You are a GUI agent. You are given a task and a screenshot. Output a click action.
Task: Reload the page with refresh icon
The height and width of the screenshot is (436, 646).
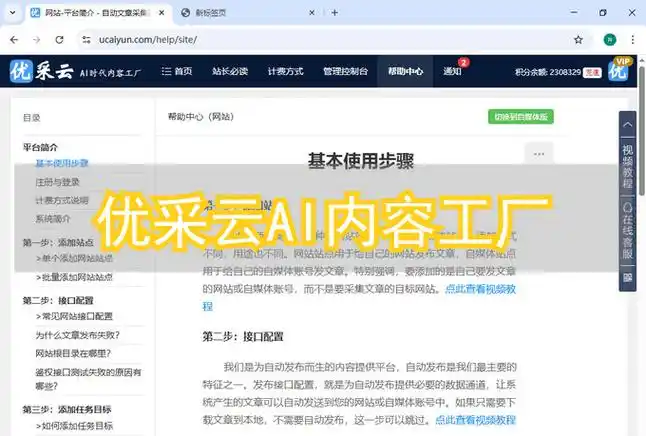pyautogui.click(x=59, y=40)
